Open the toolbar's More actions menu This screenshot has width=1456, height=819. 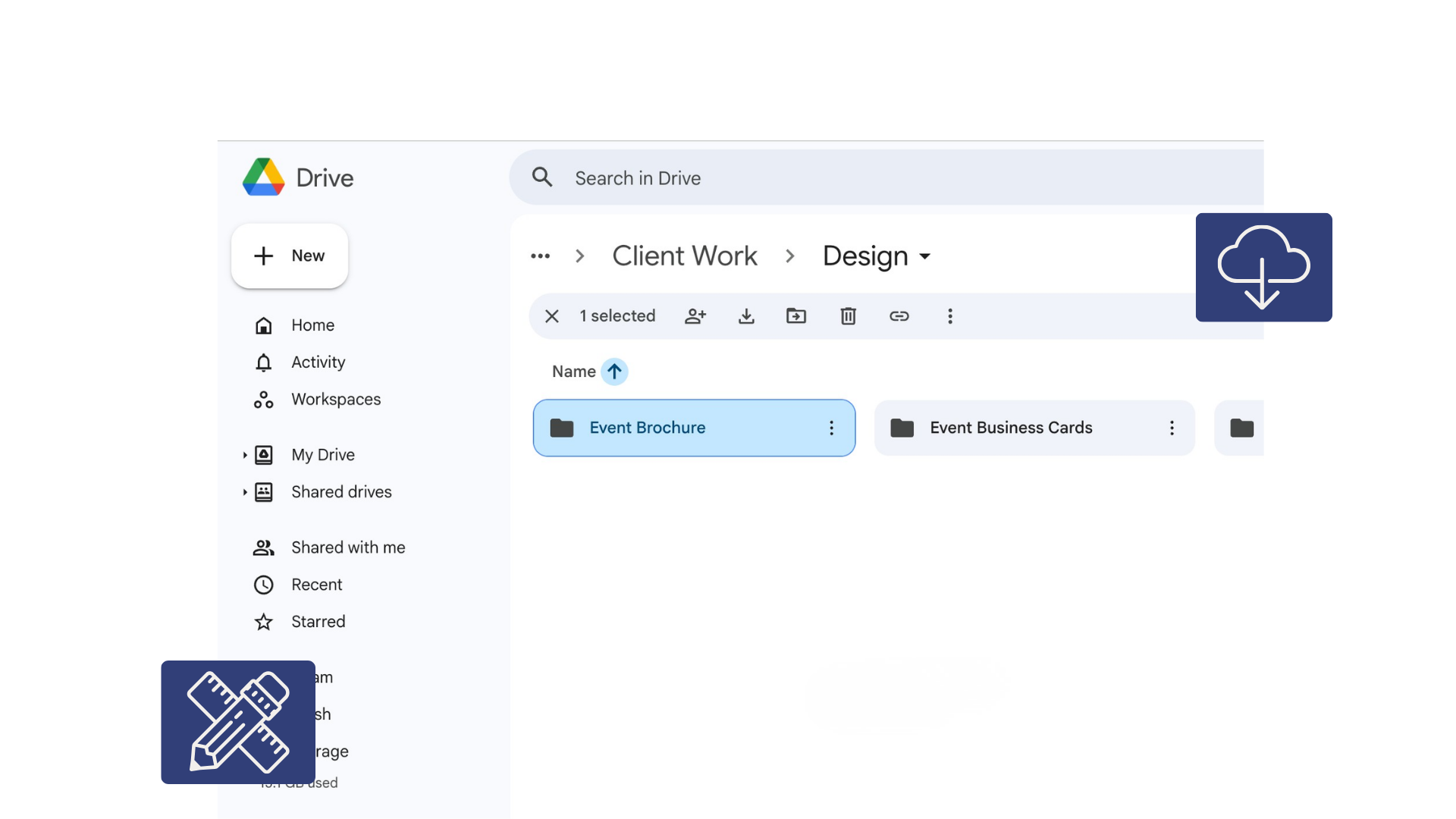tap(950, 316)
